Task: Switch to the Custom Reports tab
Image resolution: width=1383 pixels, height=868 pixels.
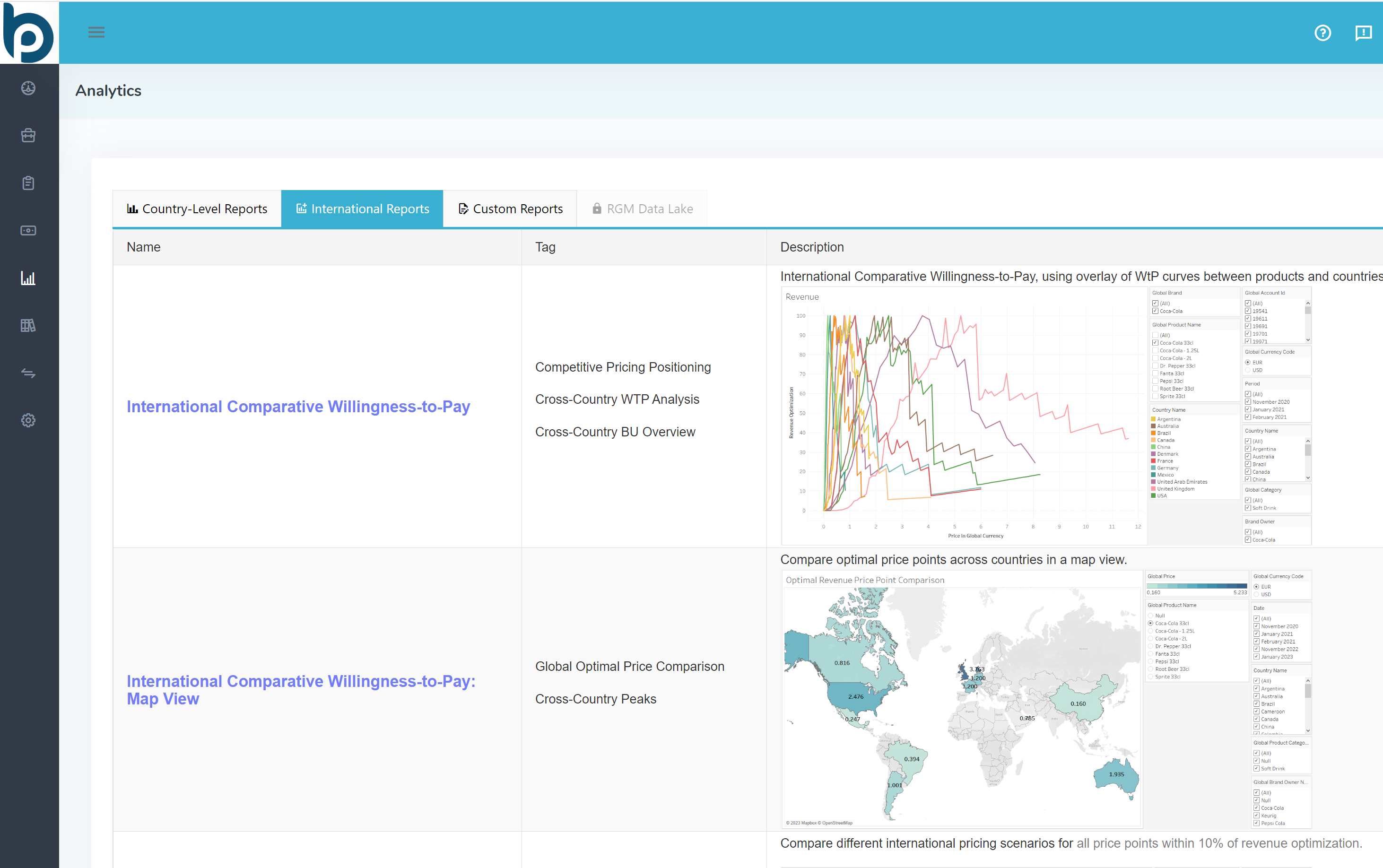Action: (510, 209)
